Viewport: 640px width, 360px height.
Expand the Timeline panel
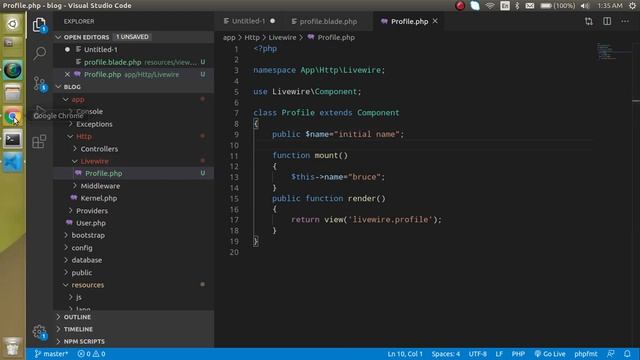(x=133, y=329)
